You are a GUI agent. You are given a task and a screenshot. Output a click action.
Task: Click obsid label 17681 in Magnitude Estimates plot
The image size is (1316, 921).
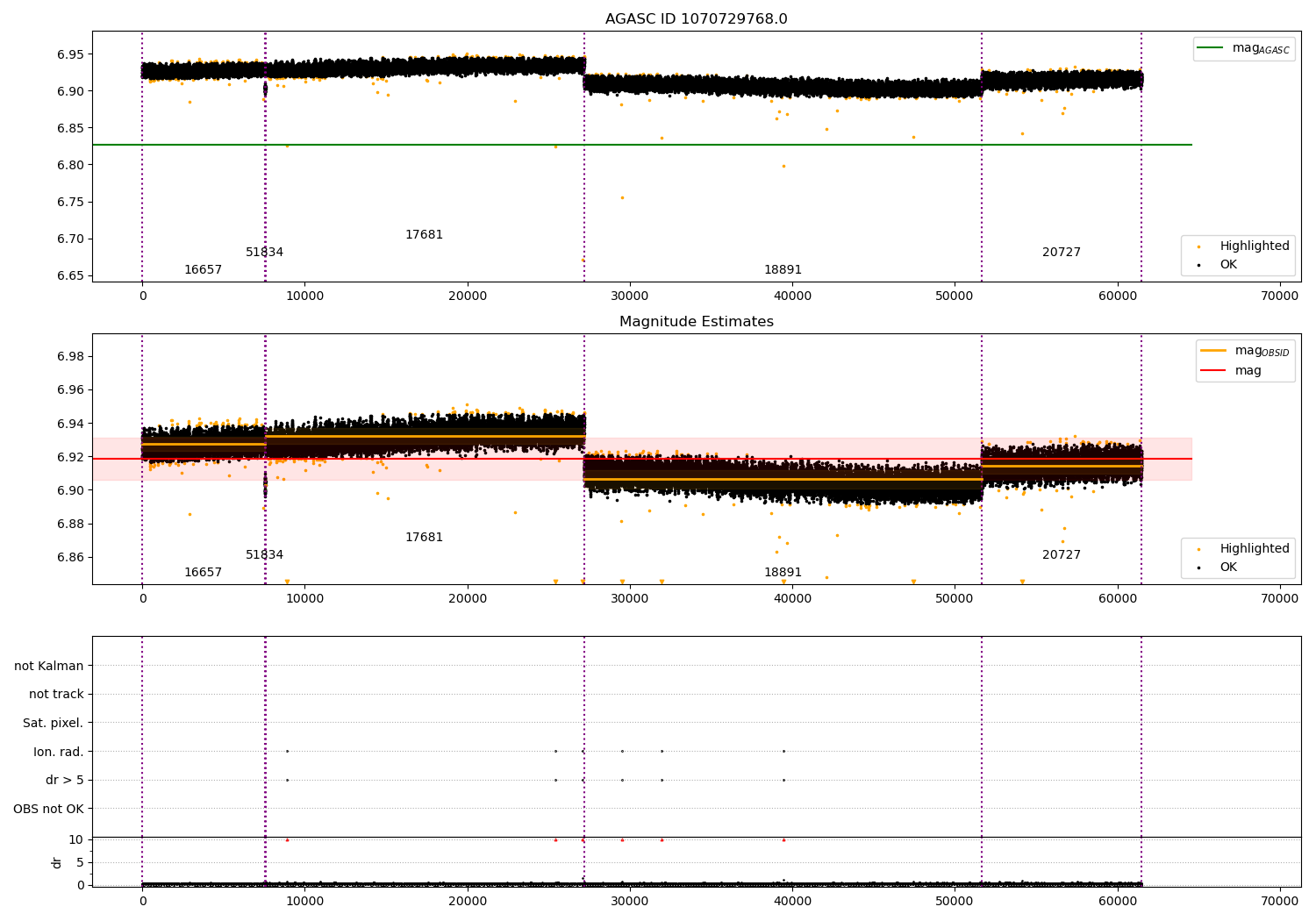(x=424, y=538)
